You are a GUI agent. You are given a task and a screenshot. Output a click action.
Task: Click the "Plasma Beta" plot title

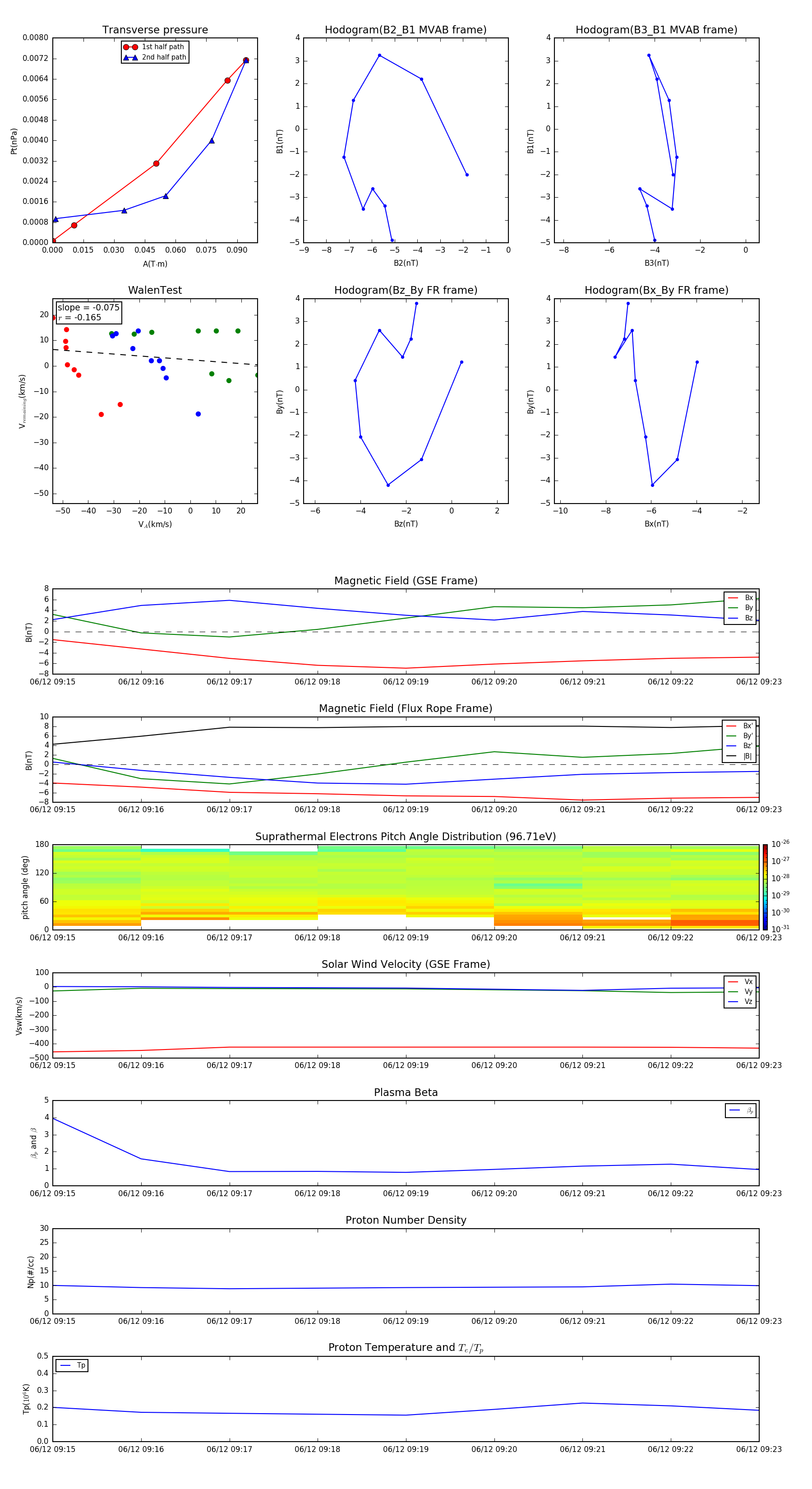[406, 1093]
